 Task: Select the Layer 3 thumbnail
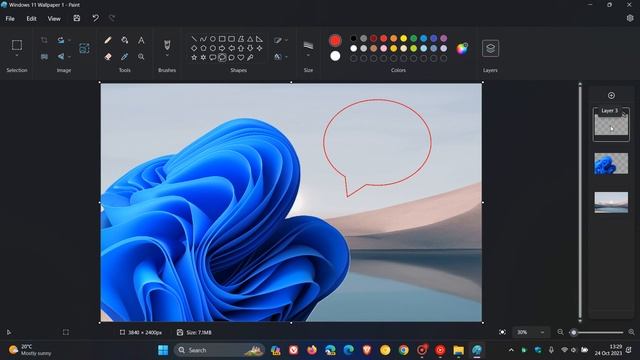611,124
